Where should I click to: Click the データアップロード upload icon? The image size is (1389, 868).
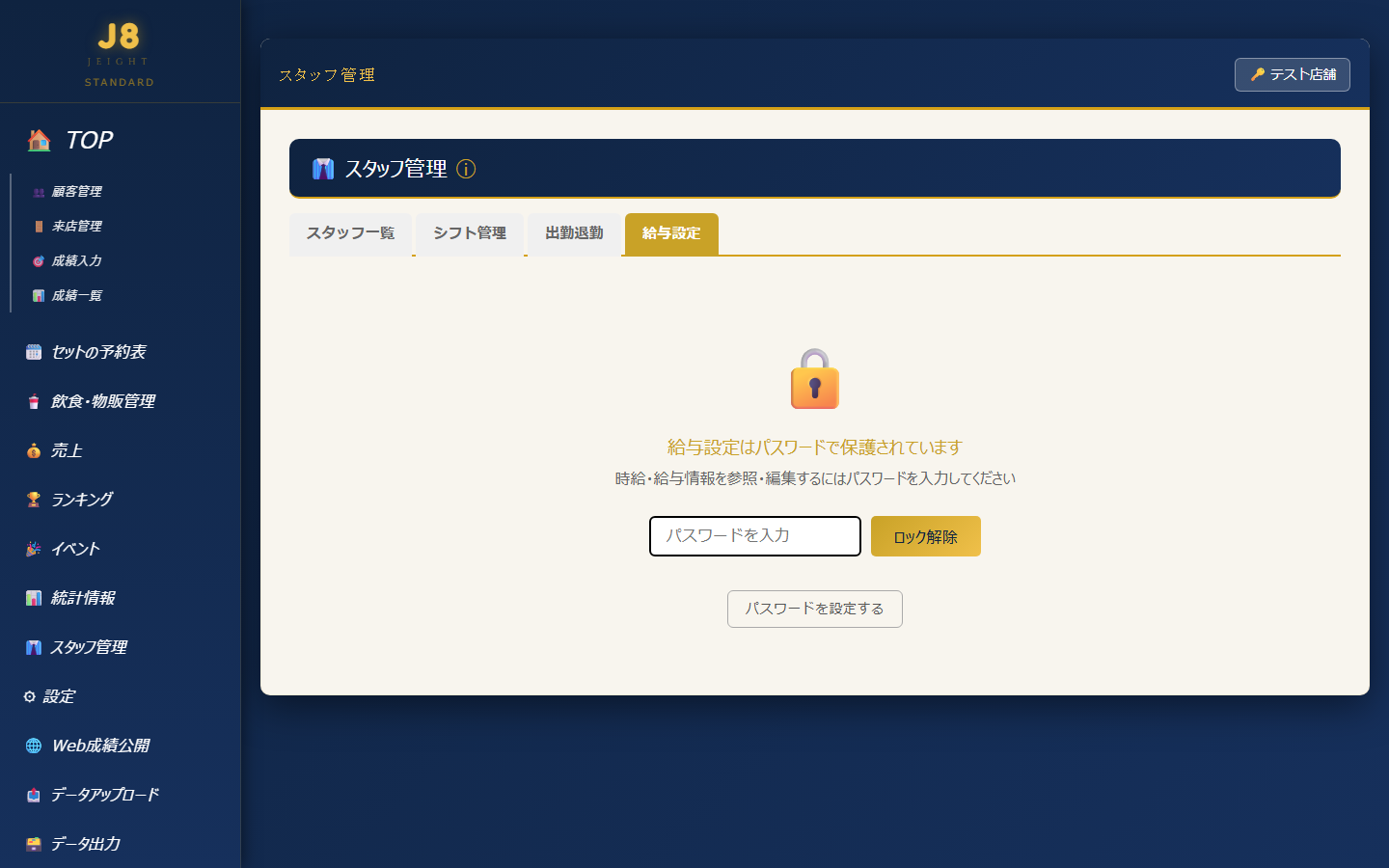pyautogui.click(x=34, y=795)
